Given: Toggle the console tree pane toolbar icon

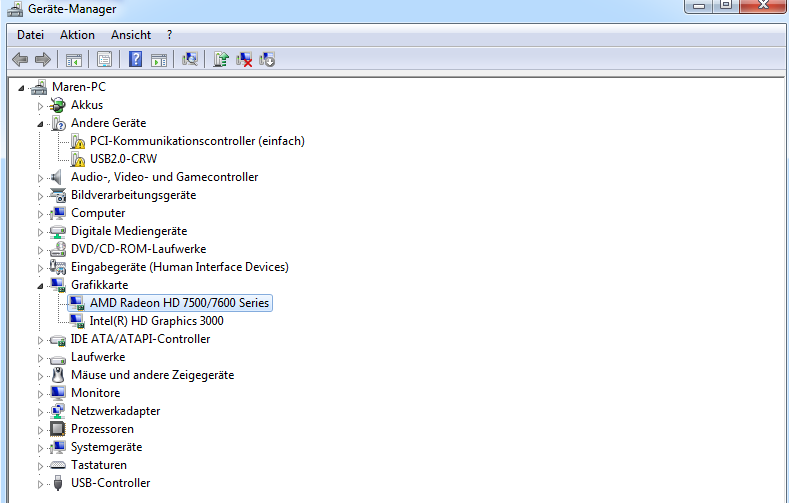Looking at the screenshot, I should 73,59.
